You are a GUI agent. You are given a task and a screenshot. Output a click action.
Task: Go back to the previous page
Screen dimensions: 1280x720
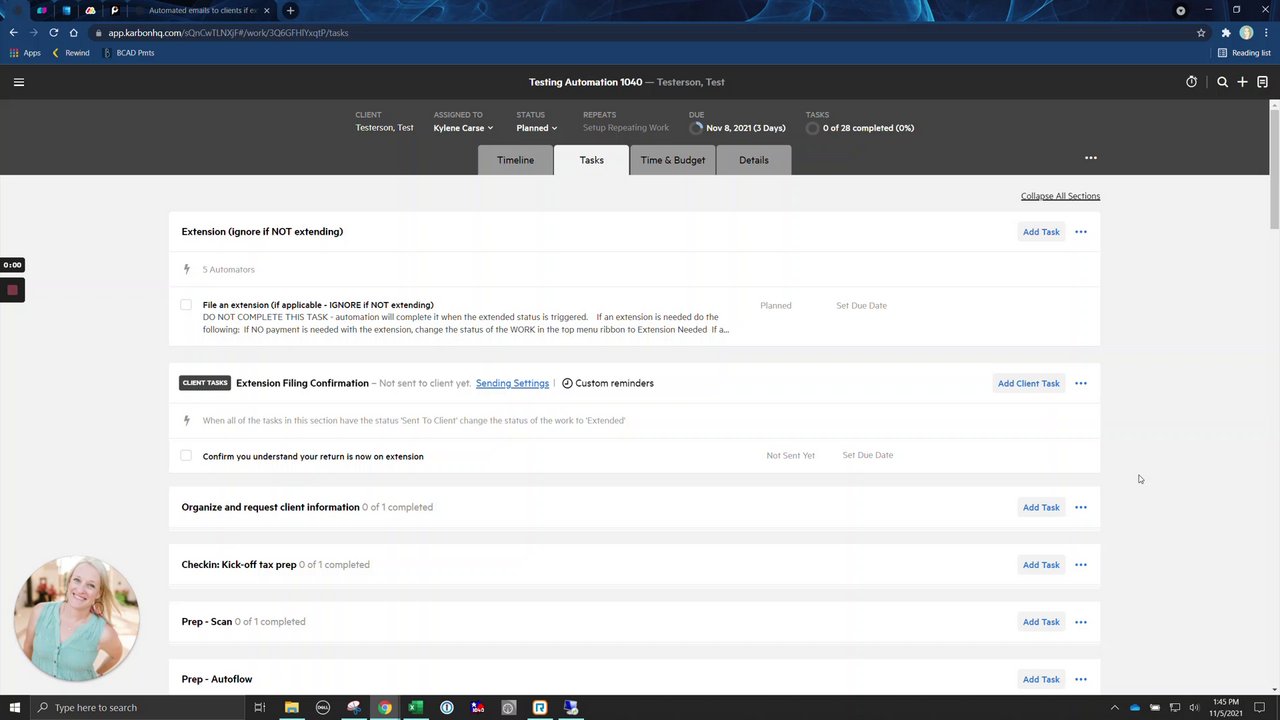pos(13,33)
